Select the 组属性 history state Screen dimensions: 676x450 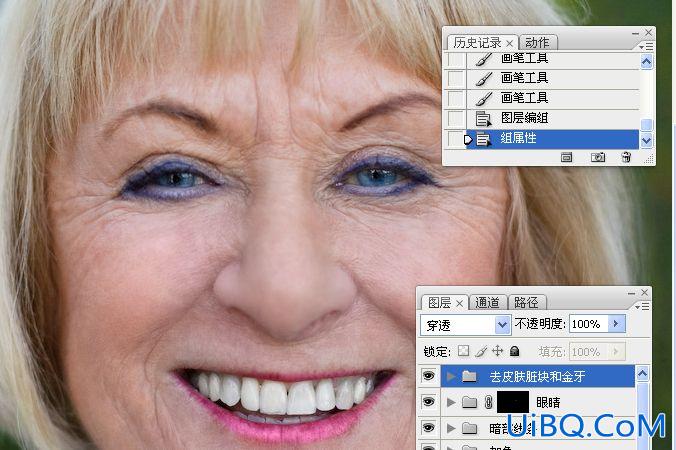click(552, 139)
